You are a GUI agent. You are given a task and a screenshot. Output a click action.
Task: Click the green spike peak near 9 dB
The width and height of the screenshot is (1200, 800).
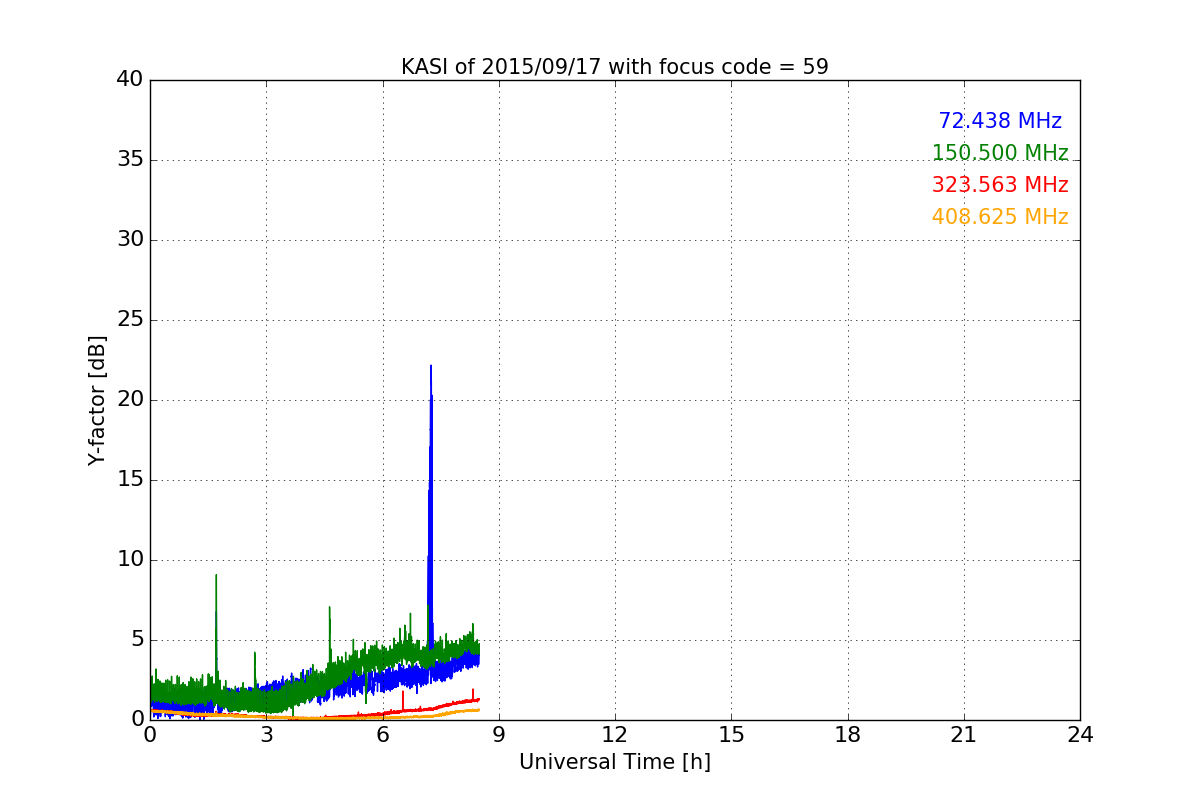click(216, 576)
